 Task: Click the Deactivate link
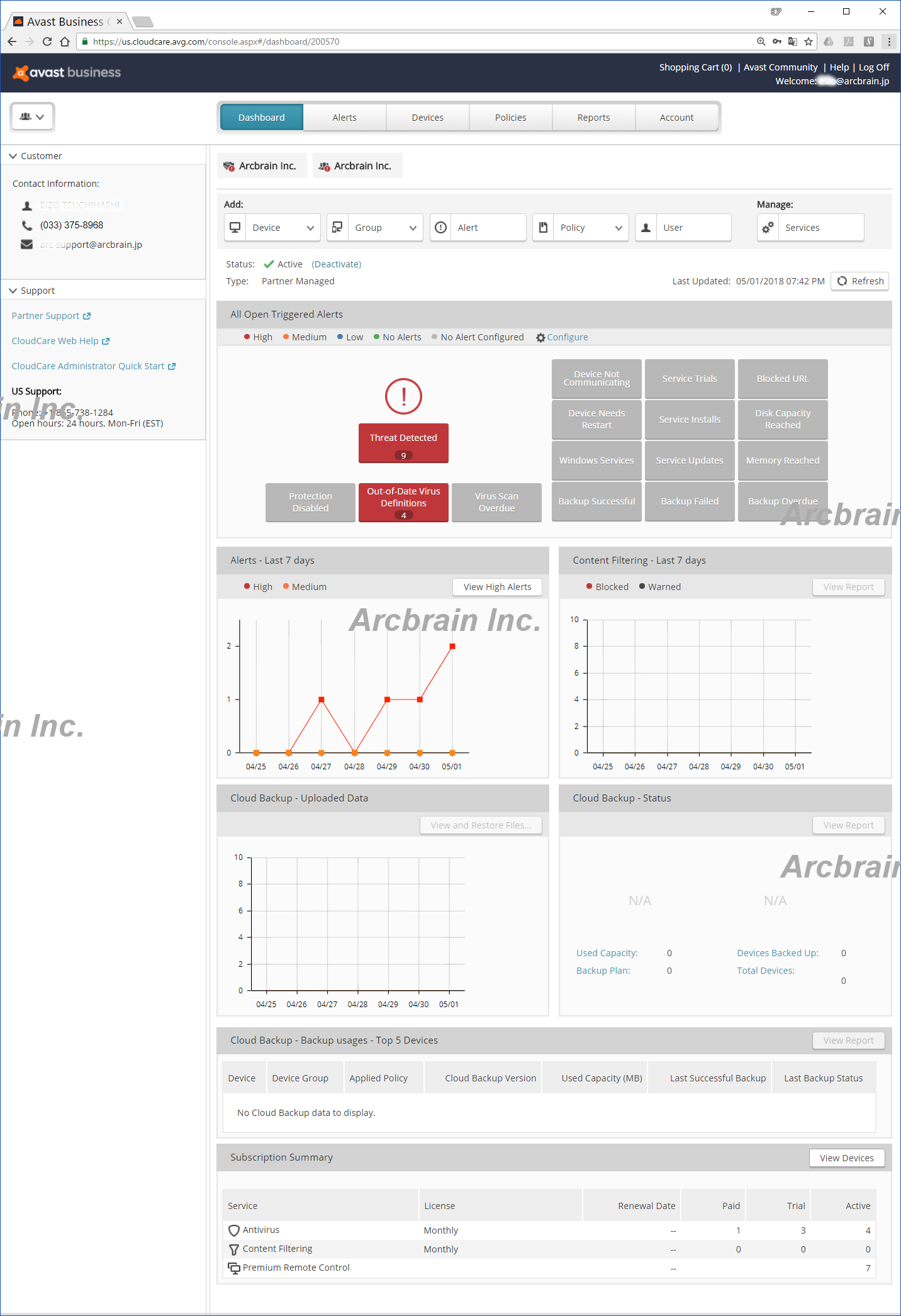click(x=337, y=264)
